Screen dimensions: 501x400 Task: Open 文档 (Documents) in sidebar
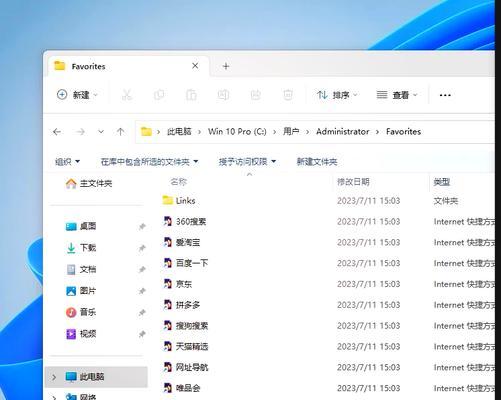pyautogui.click(x=81, y=269)
